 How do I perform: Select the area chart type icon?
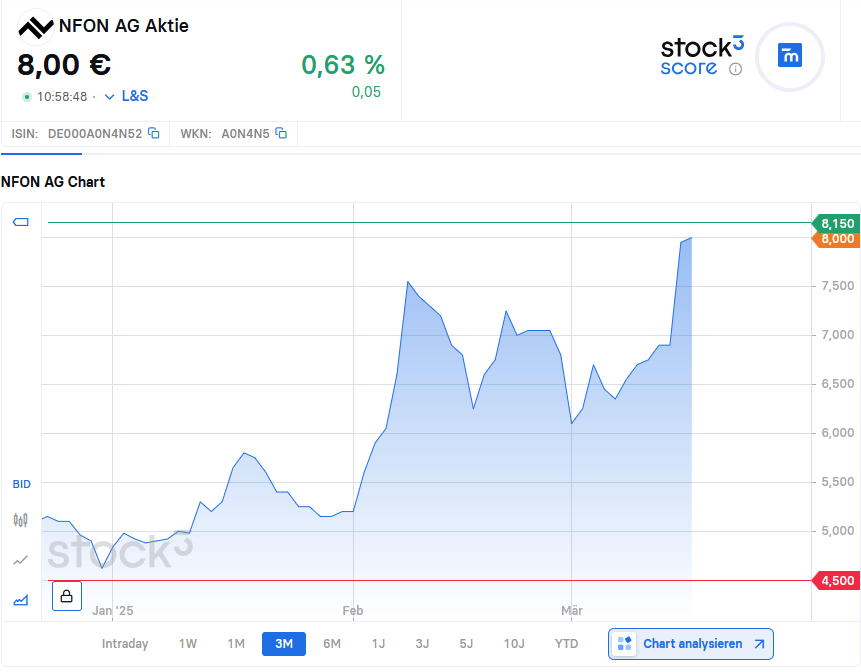click(x=21, y=600)
